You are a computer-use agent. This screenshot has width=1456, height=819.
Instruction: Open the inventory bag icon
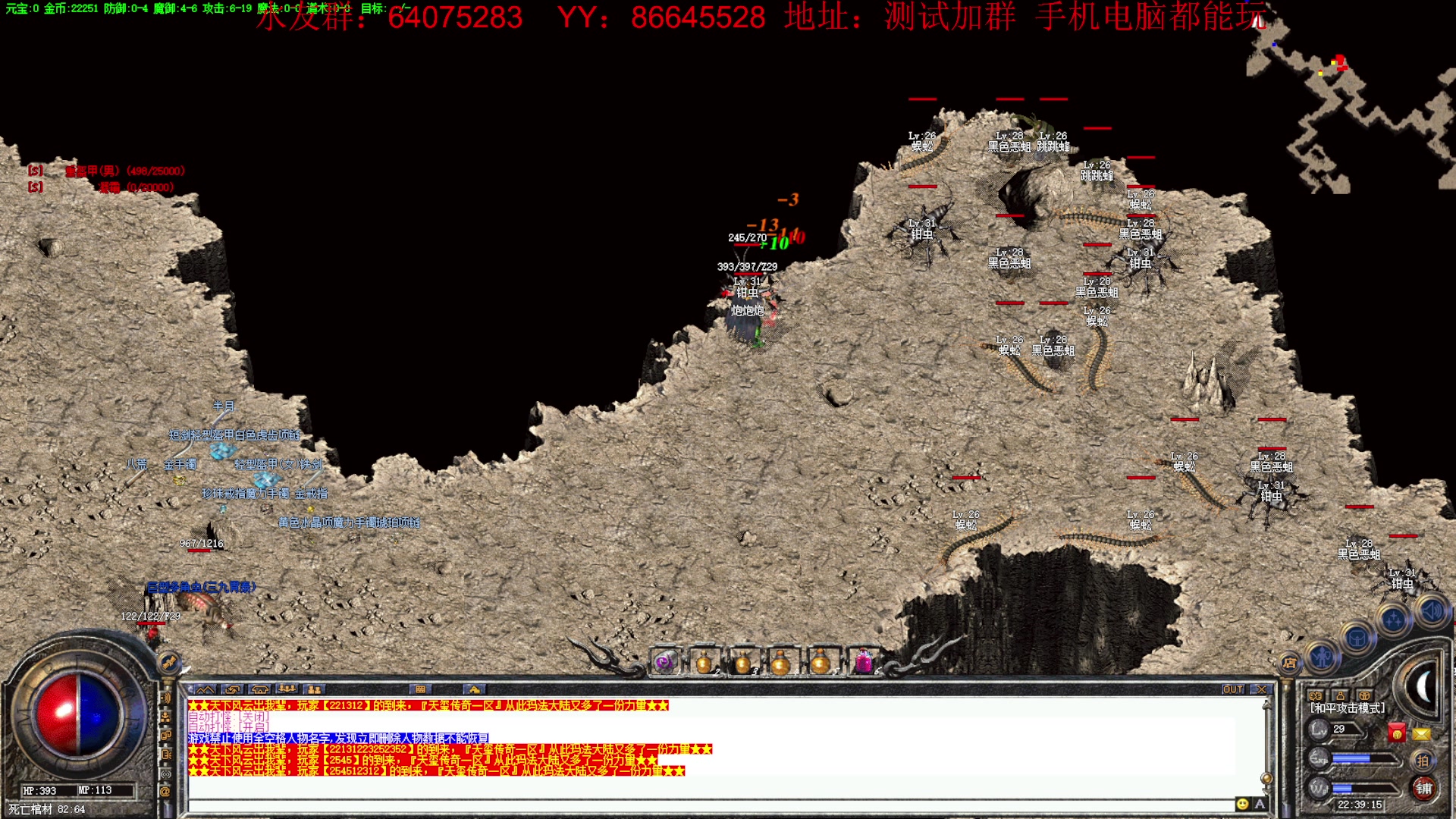coord(1357,639)
